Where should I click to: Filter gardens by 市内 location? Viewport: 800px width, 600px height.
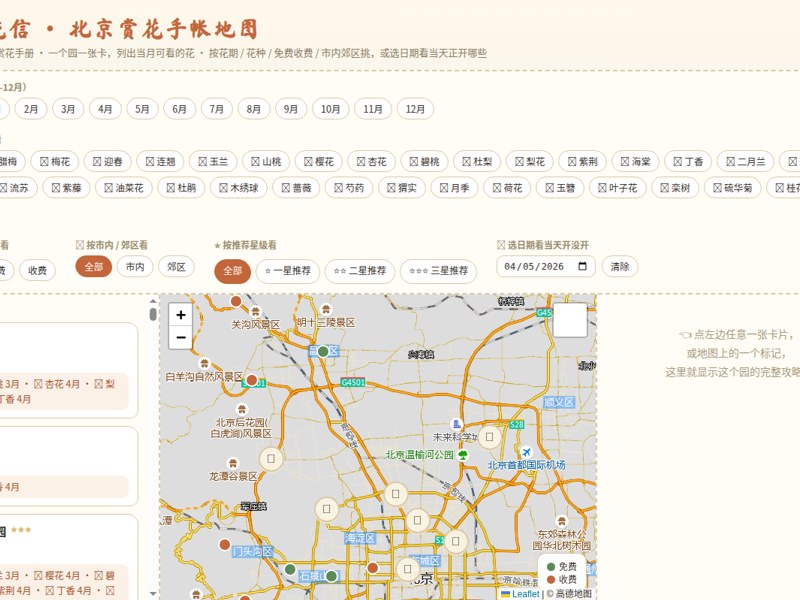click(135, 267)
